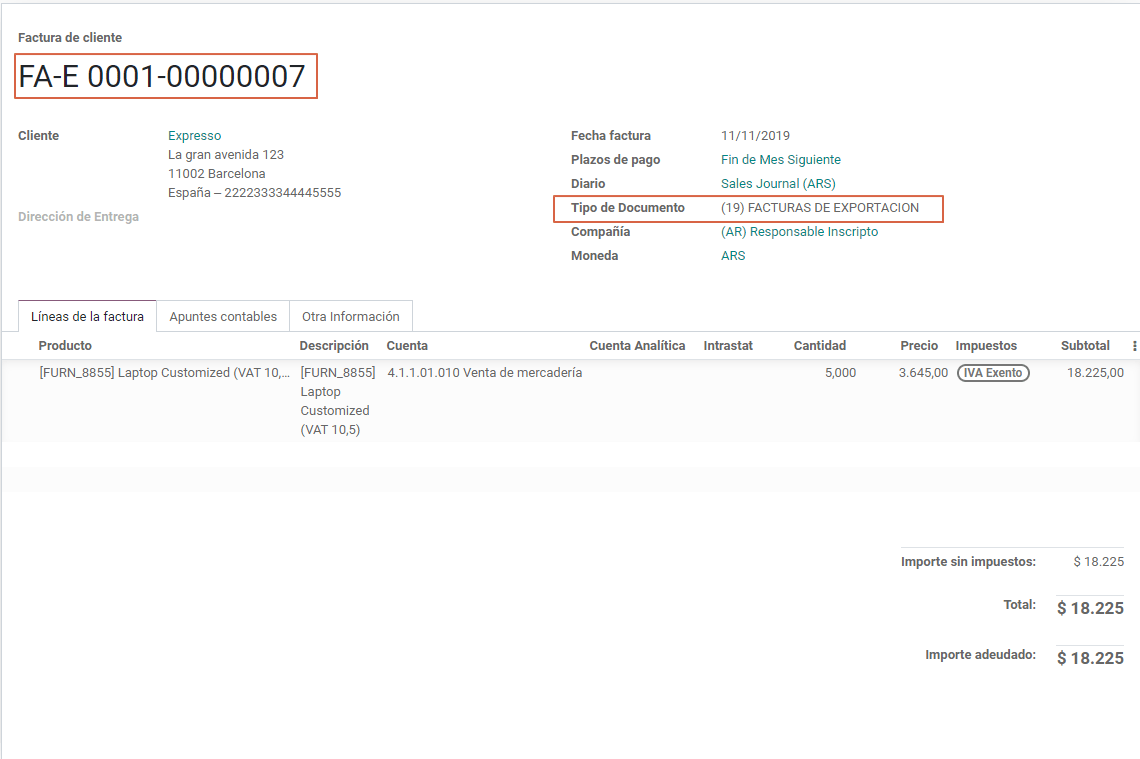
Task: Click the invoice date 11/11/2019
Action: tap(755, 136)
